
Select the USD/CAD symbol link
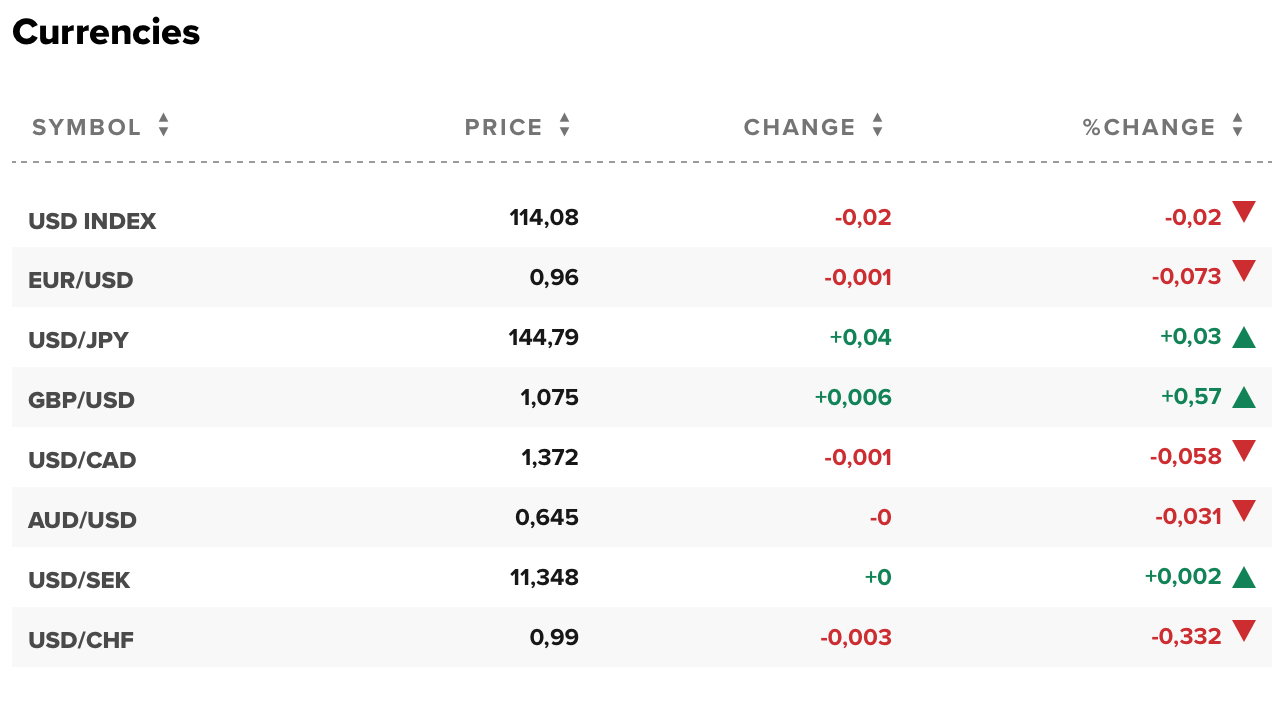tap(82, 460)
